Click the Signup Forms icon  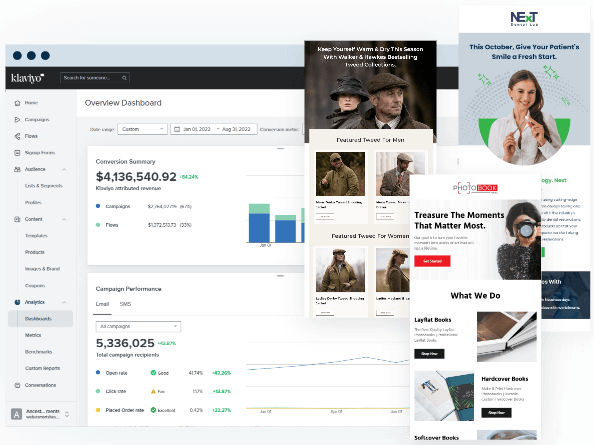17,153
